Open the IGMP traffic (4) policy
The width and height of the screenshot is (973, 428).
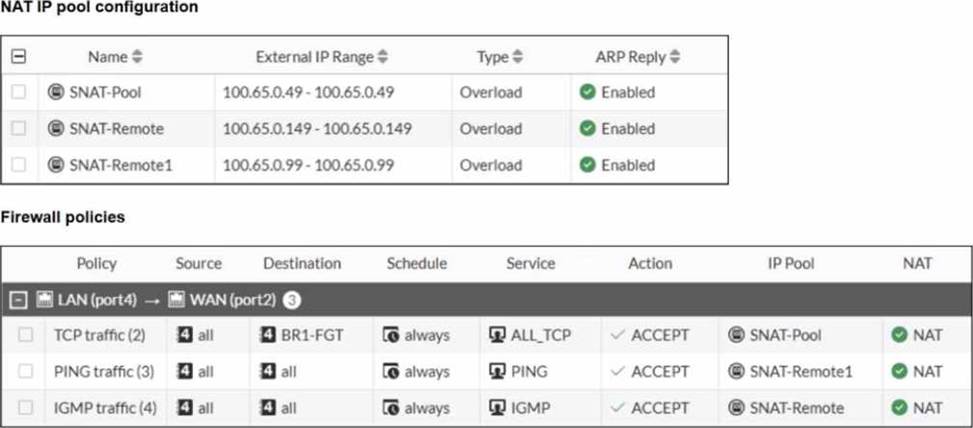pos(100,408)
